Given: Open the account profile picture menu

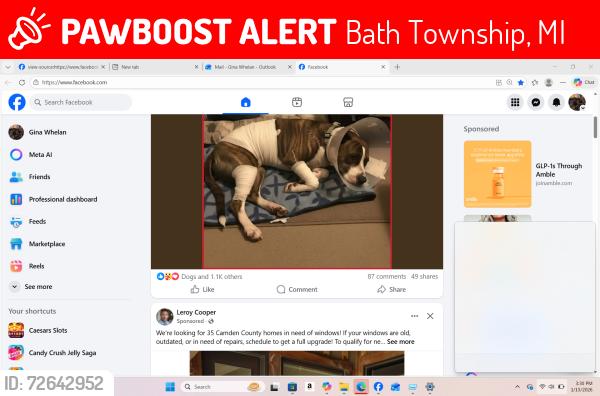Looking at the screenshot, I should point(577,102).
